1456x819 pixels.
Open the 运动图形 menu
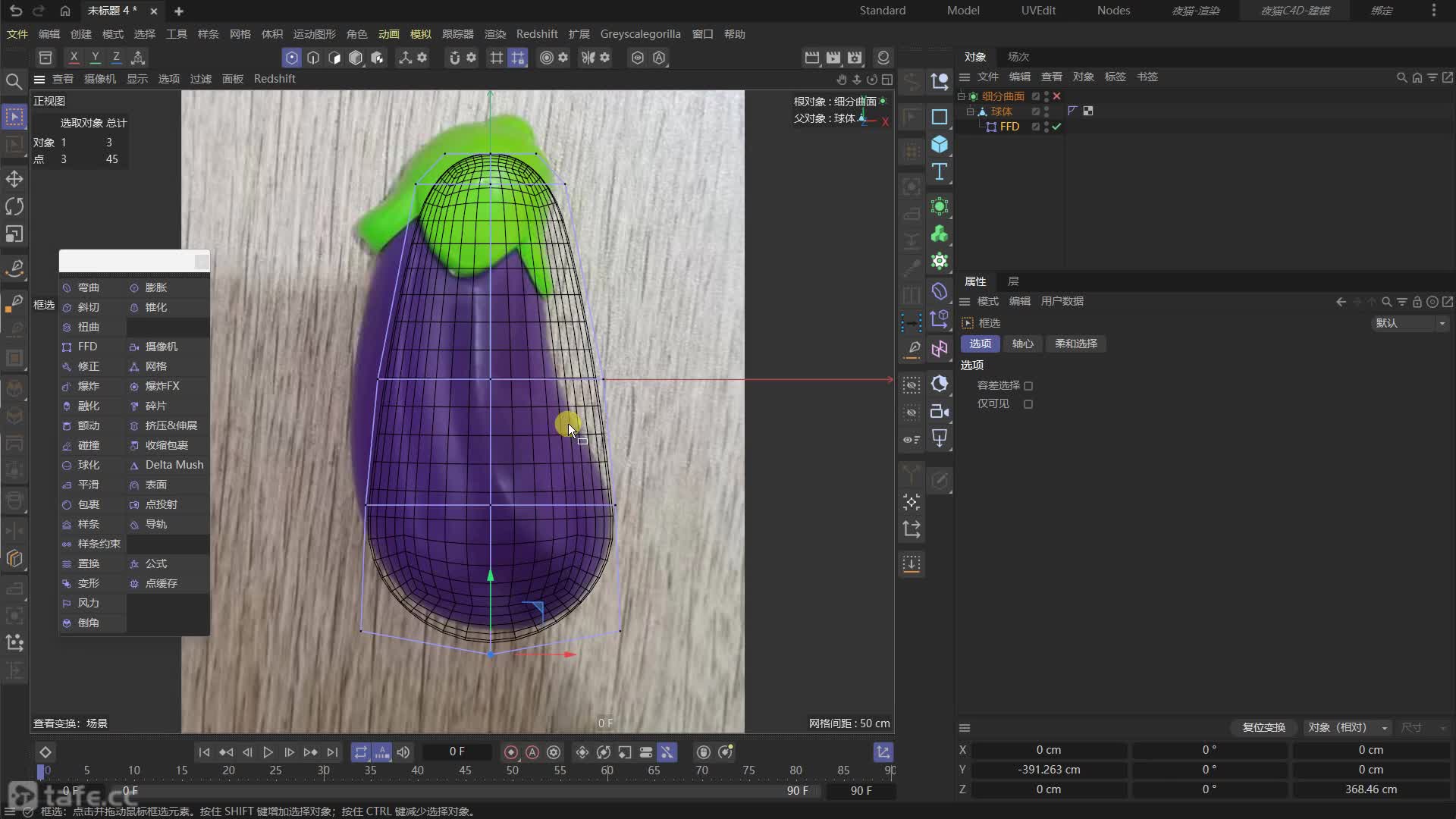coord(314,34)
